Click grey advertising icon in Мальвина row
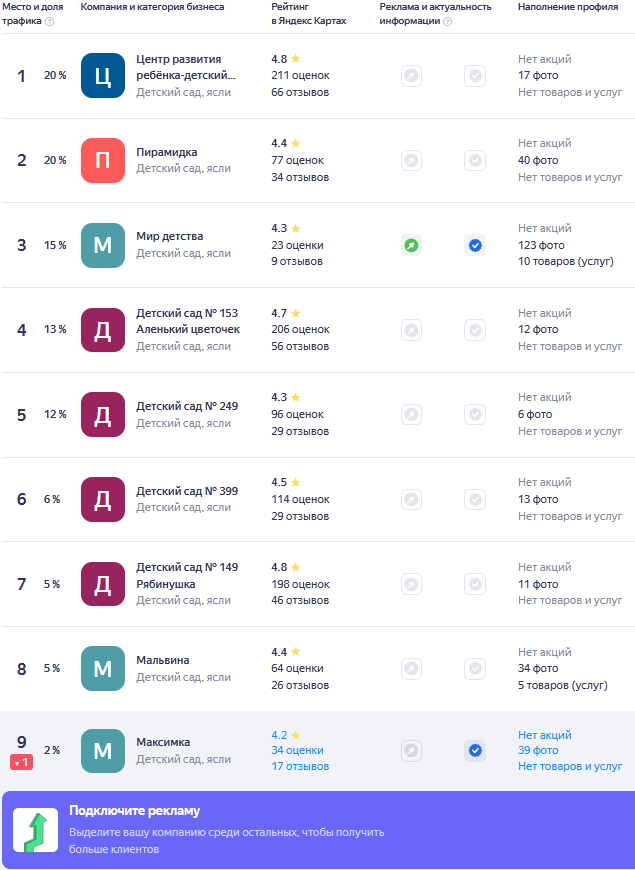The image size is (635, 870). pos(411,668)
